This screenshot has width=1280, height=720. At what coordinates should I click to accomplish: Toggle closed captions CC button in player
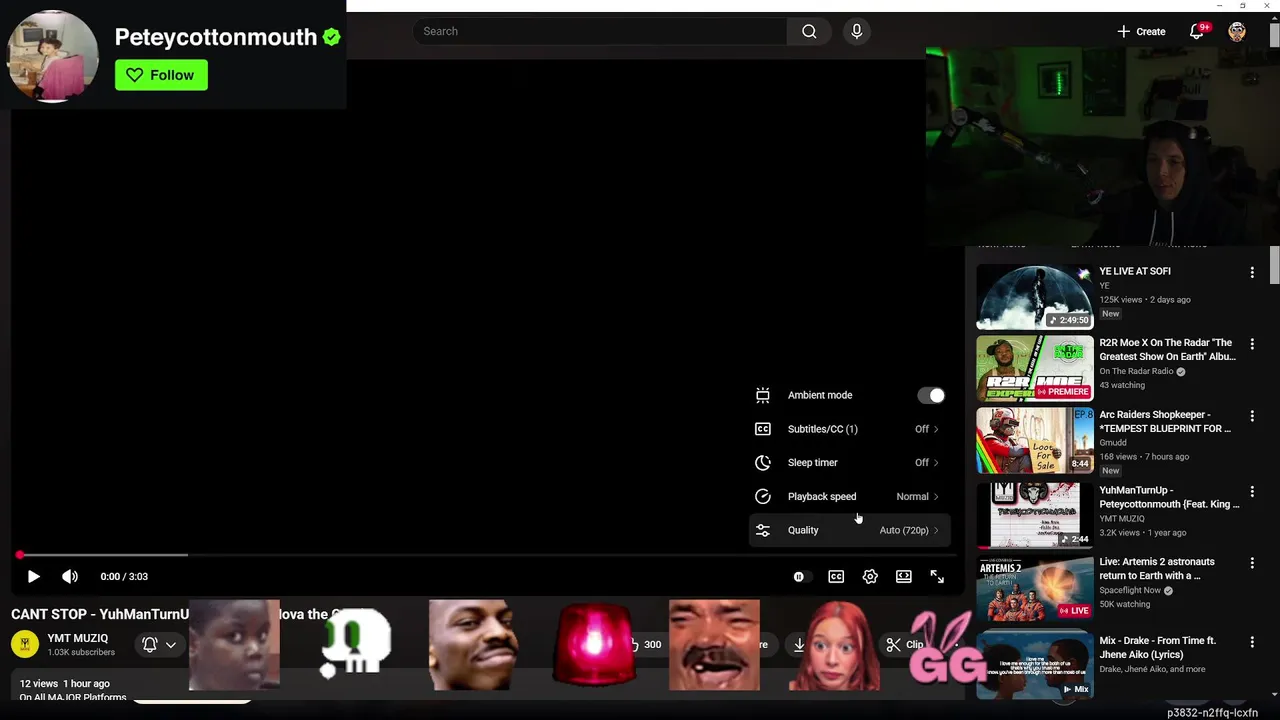click(836, 576)
